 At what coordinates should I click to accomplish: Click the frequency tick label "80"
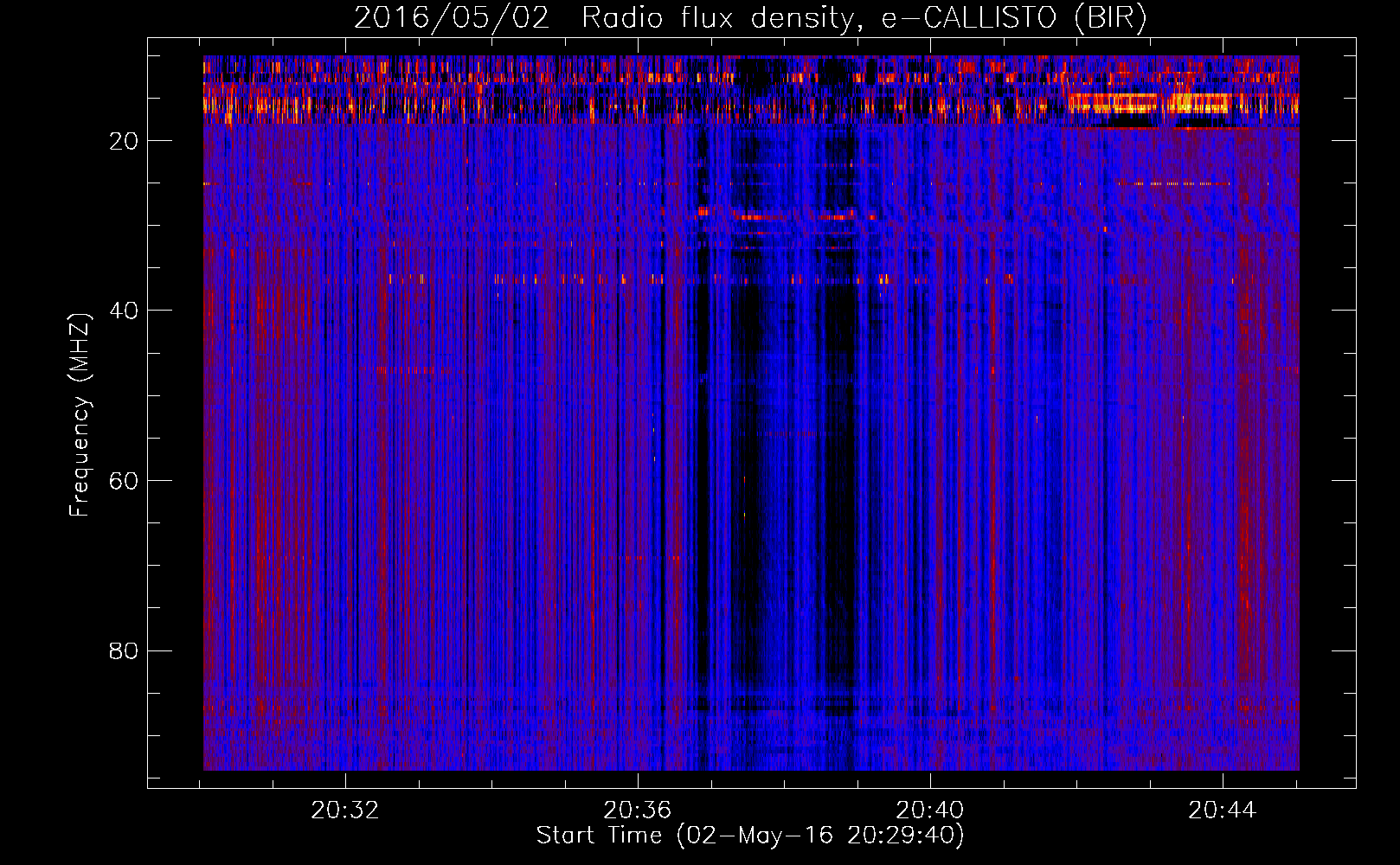[x=125, y=650]
